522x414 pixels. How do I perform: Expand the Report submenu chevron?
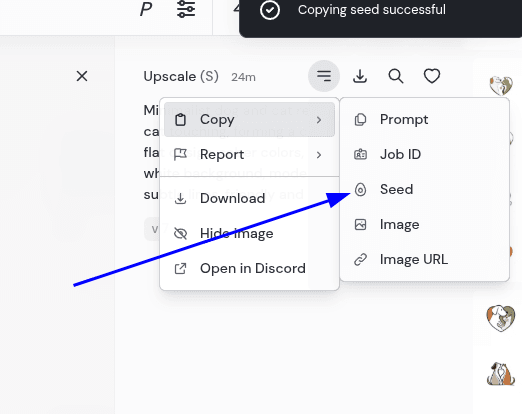click(319, 155)
